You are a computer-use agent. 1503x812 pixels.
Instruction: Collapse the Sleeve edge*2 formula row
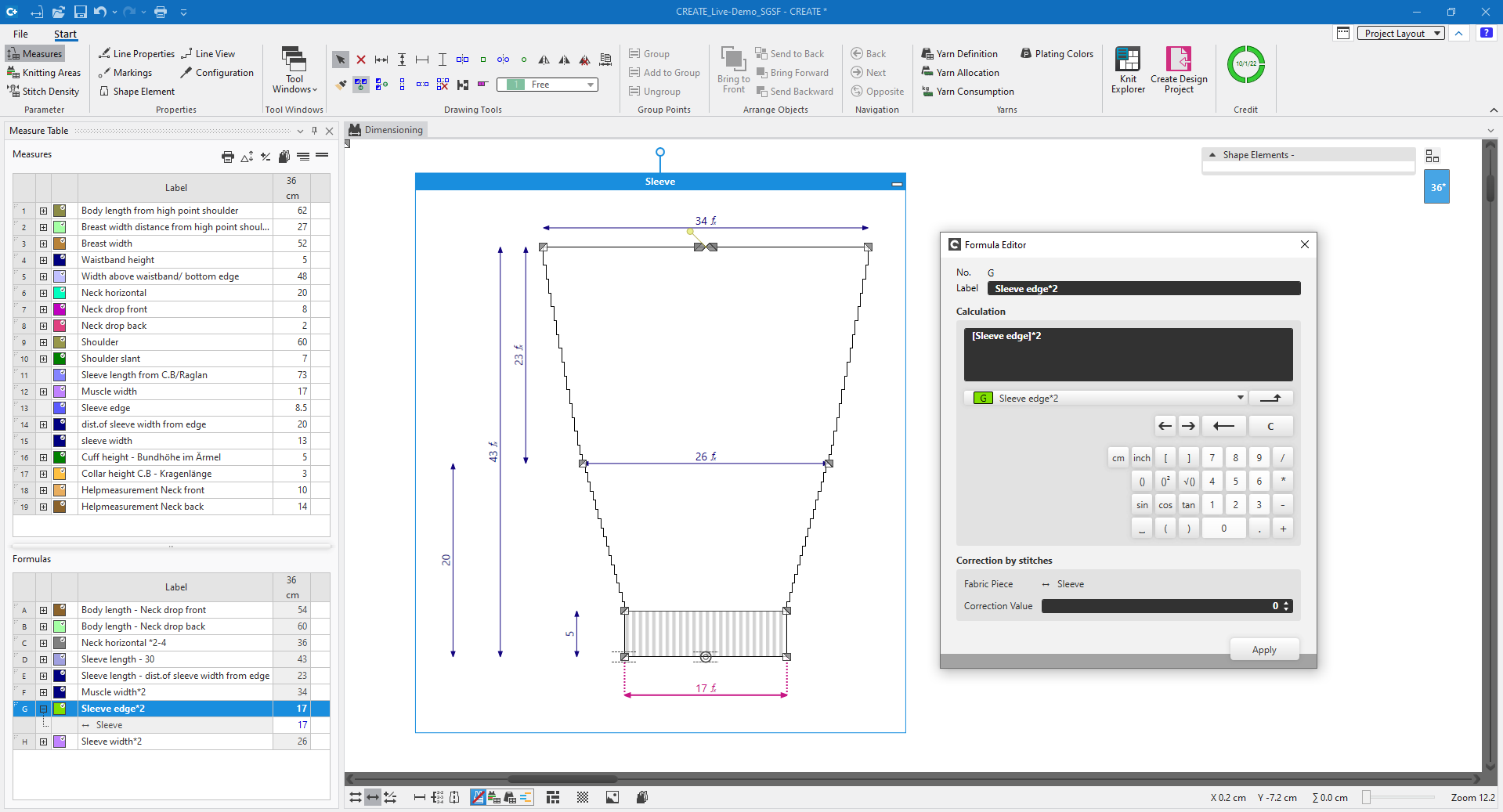(44, 709)
